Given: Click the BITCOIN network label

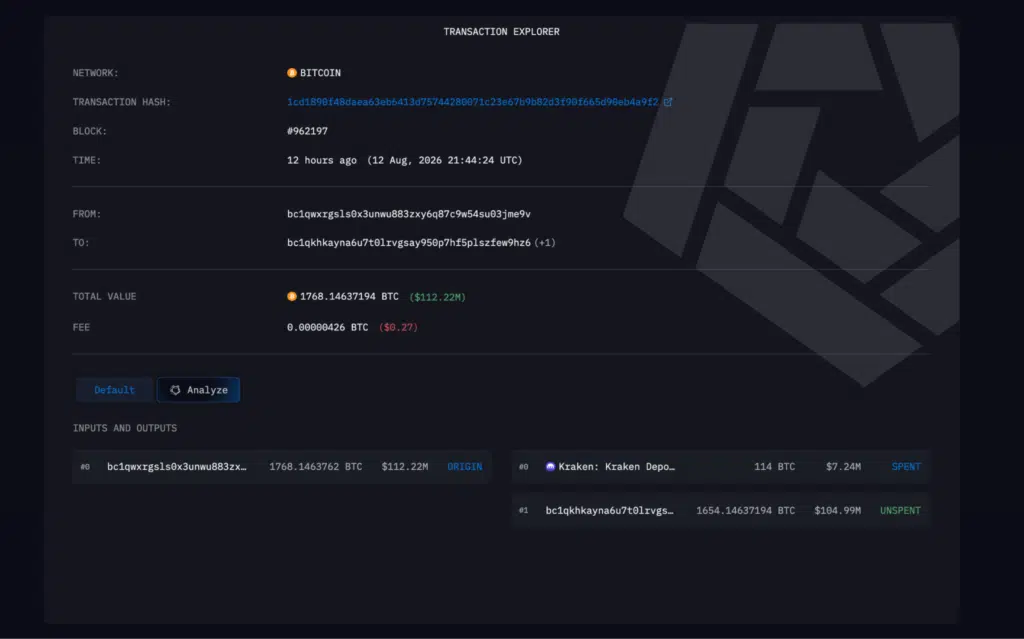Looking at the screenshot, I should tap(321, 73).
